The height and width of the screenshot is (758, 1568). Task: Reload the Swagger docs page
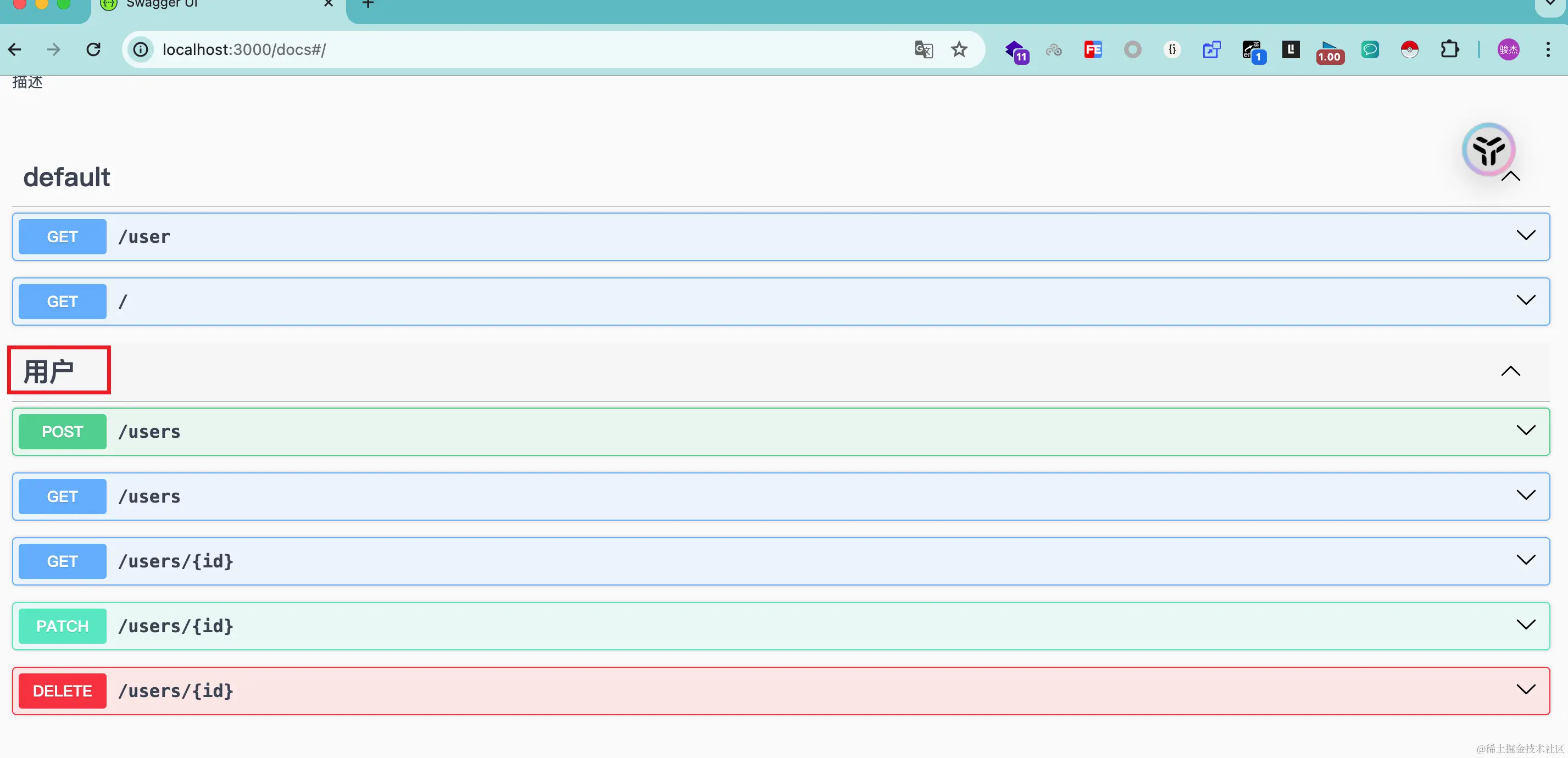click(x=93, y=49)
